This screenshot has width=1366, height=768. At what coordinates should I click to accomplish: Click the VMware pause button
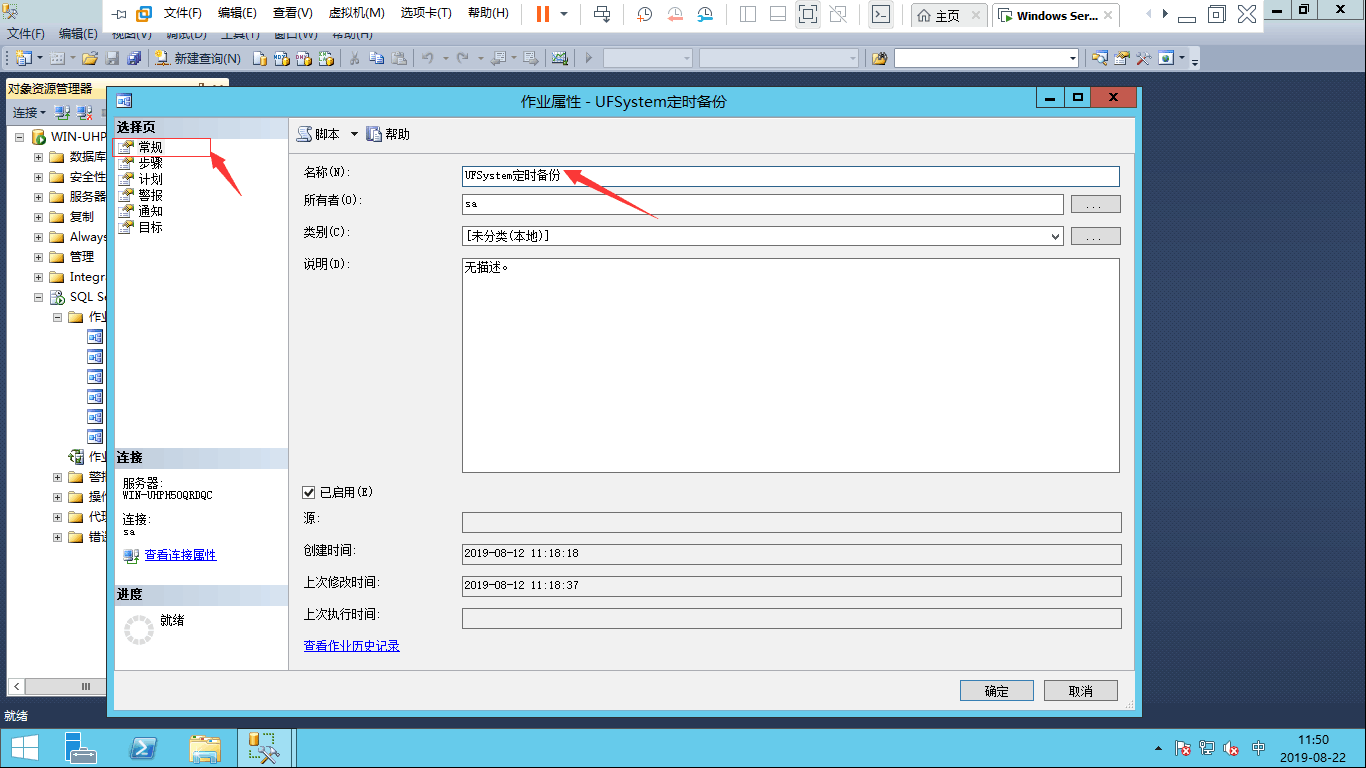tap(542, 14)
